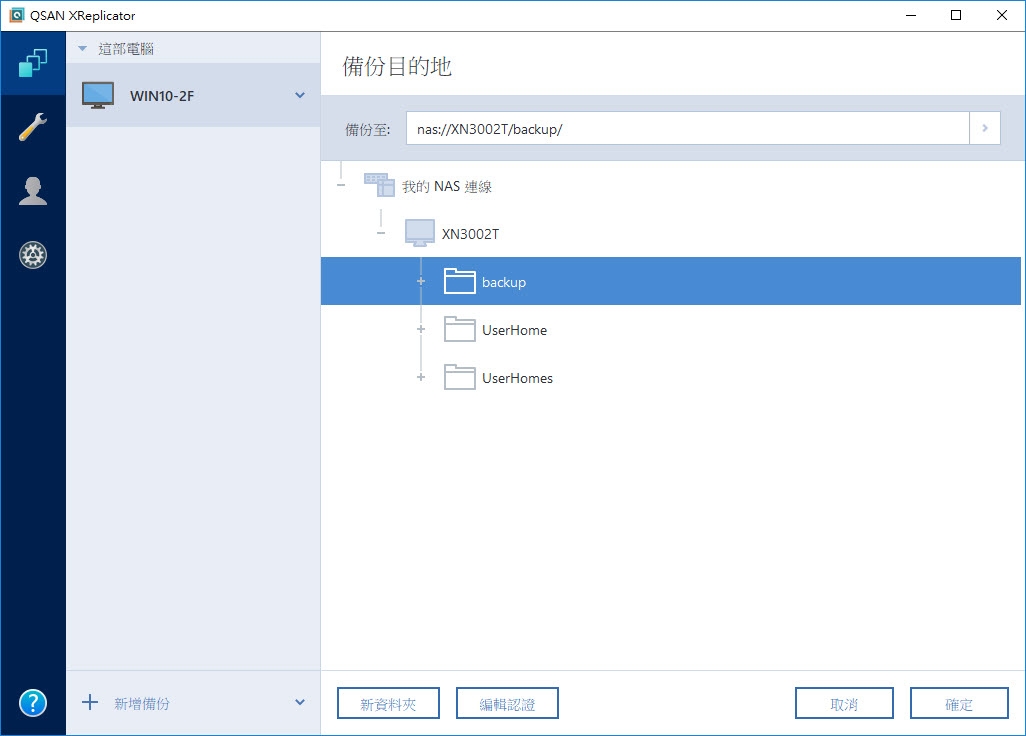Screen dimensions: 1026x736
Task: Click the 我的 NAS 連線 network icon
Action: point(380,185)
